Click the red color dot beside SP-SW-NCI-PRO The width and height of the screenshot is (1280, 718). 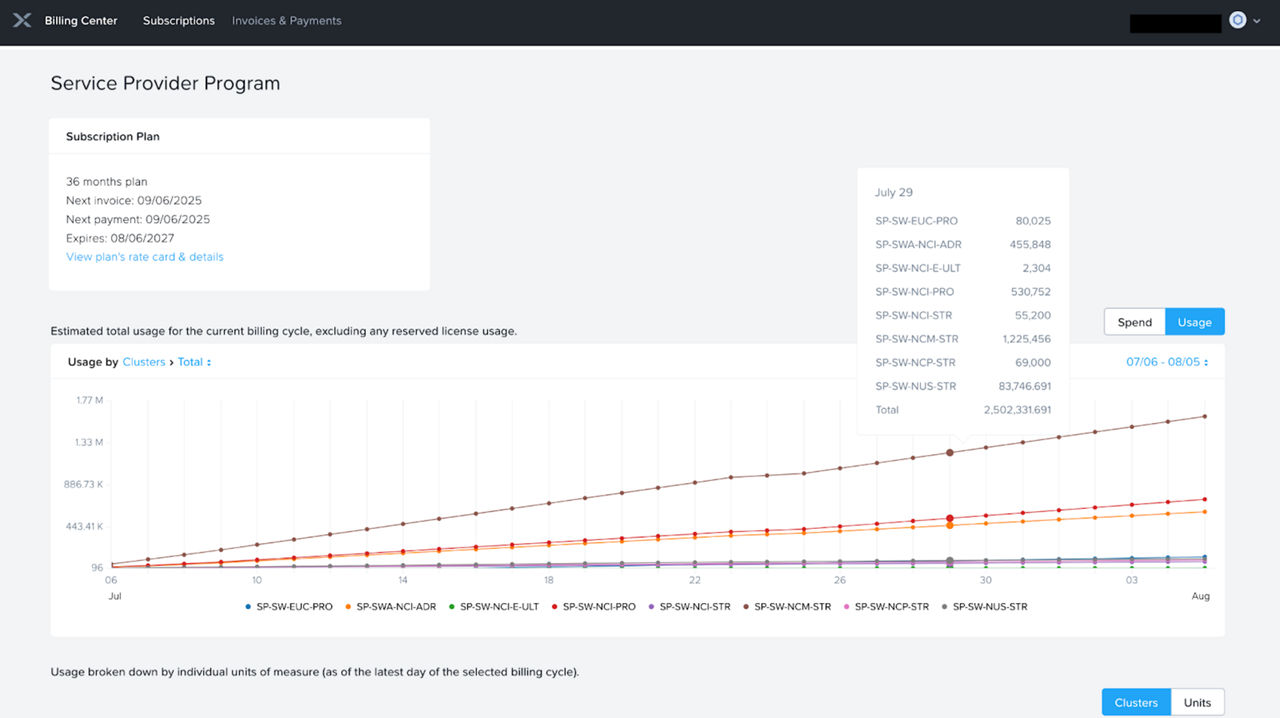(556, 606)
